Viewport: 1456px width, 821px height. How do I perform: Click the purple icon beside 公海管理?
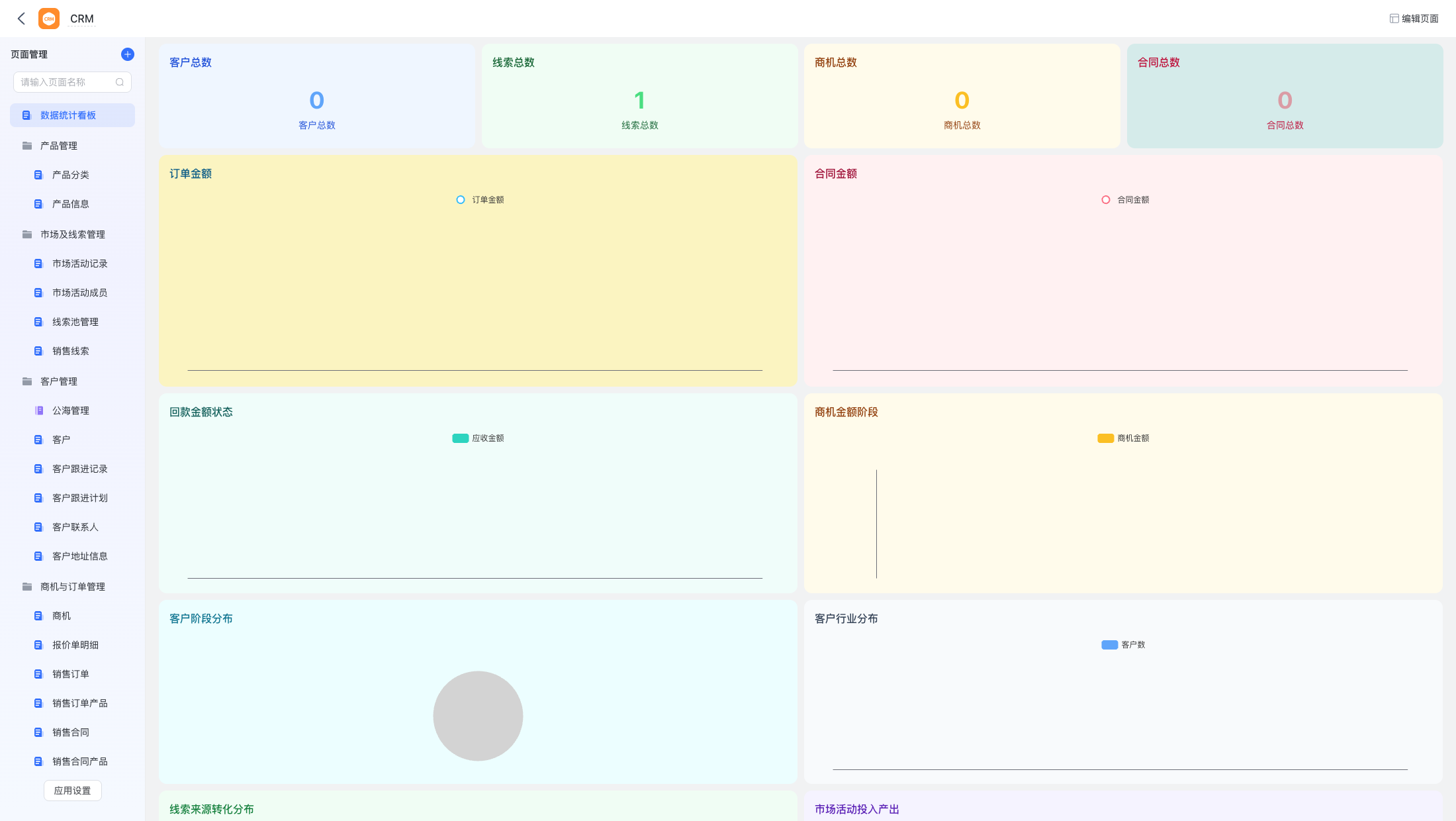38,410
